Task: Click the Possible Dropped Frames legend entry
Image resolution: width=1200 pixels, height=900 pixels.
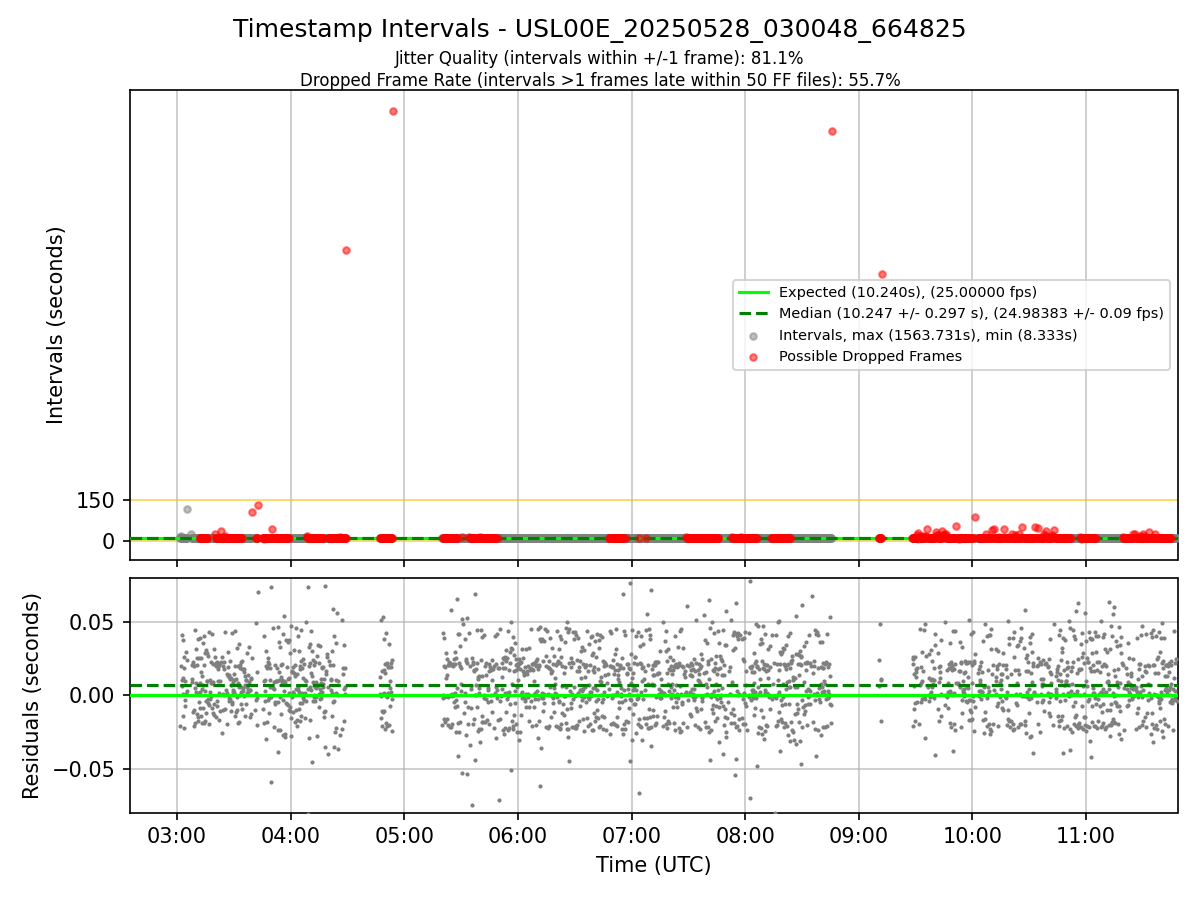Action: pos(870,356)
